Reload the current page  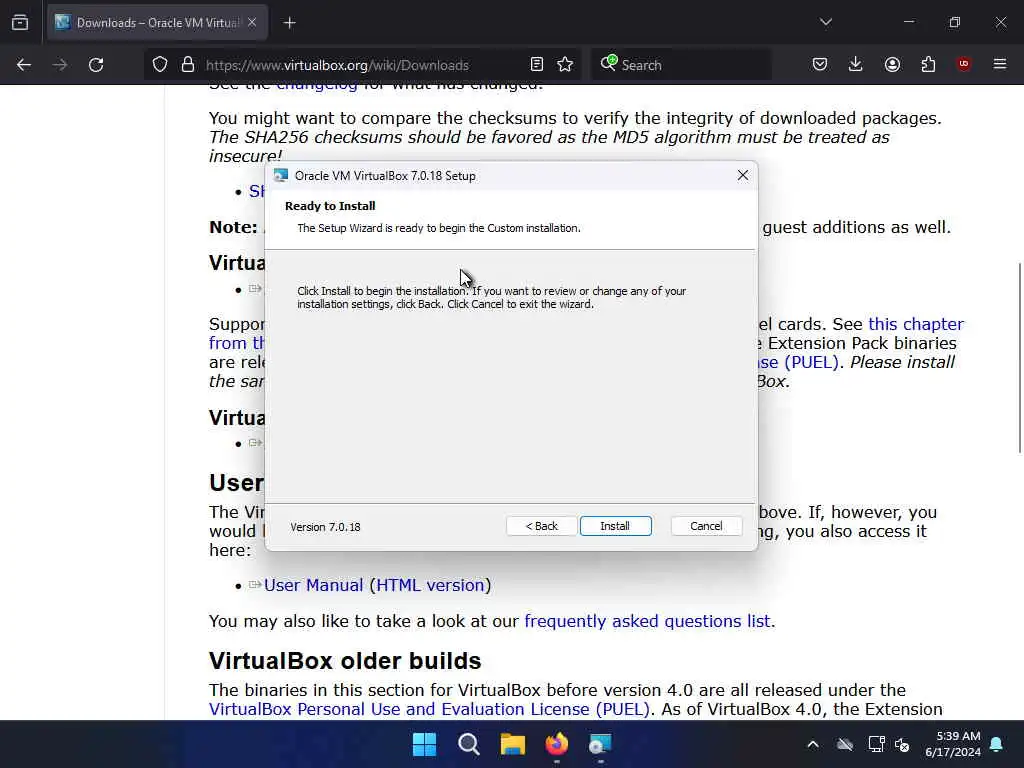tap(96, 65)
